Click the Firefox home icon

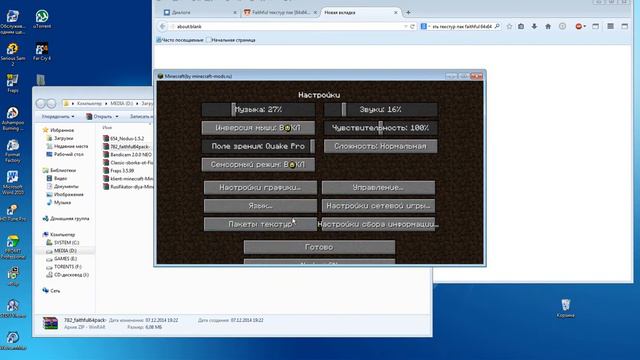click(x=548, y=27)
